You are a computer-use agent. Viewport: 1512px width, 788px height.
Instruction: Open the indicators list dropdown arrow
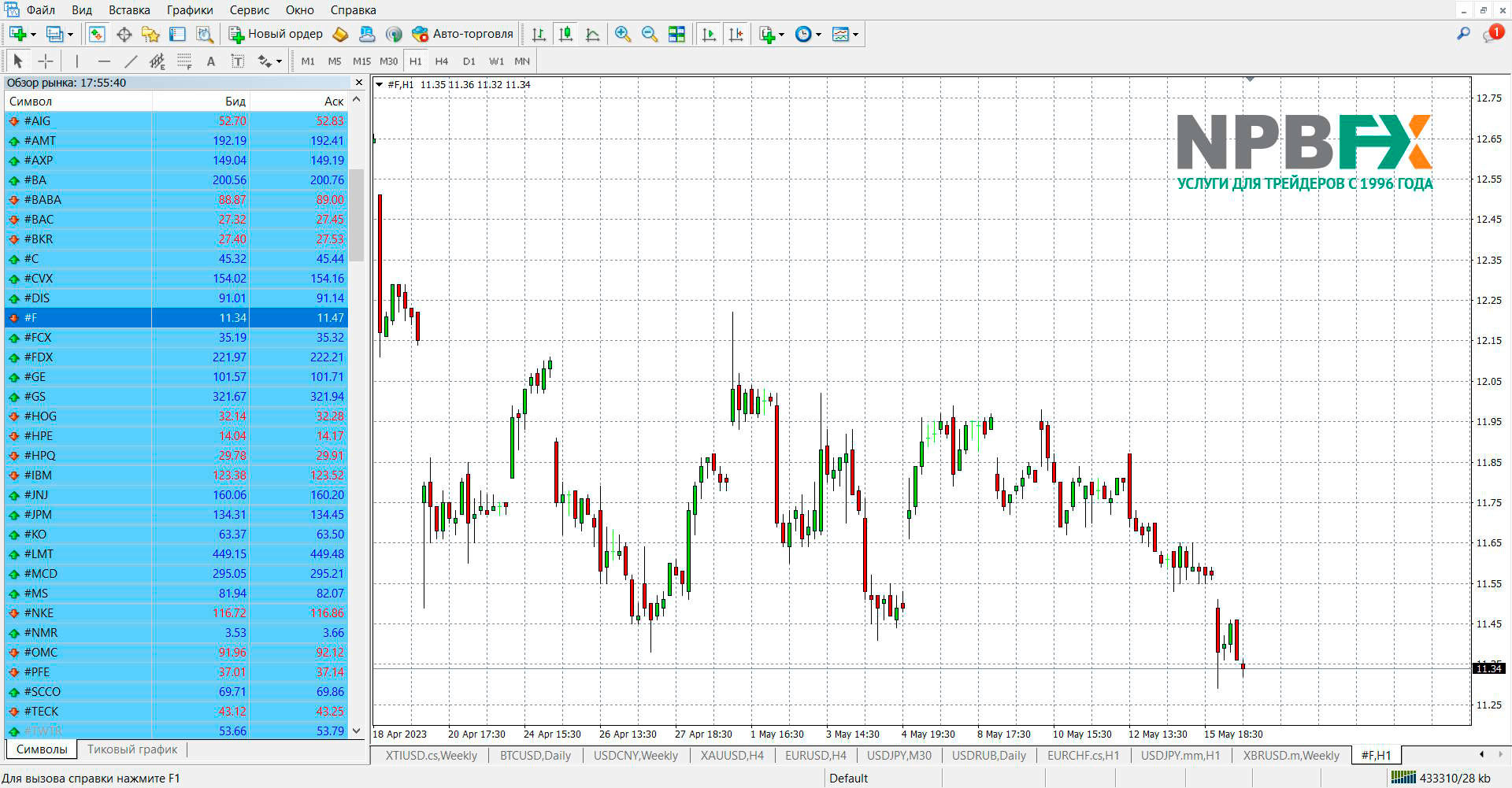[782, 35]
